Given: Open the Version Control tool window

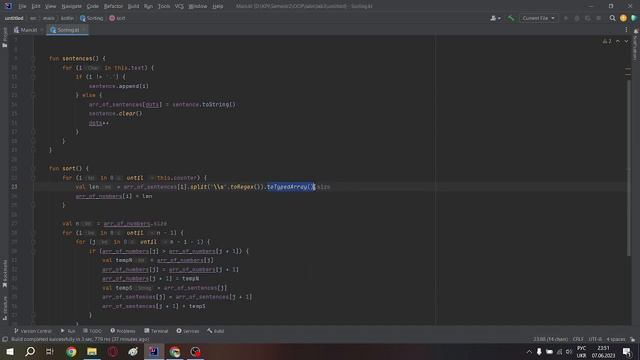Looking at the screenshot, I should (33, 331).
